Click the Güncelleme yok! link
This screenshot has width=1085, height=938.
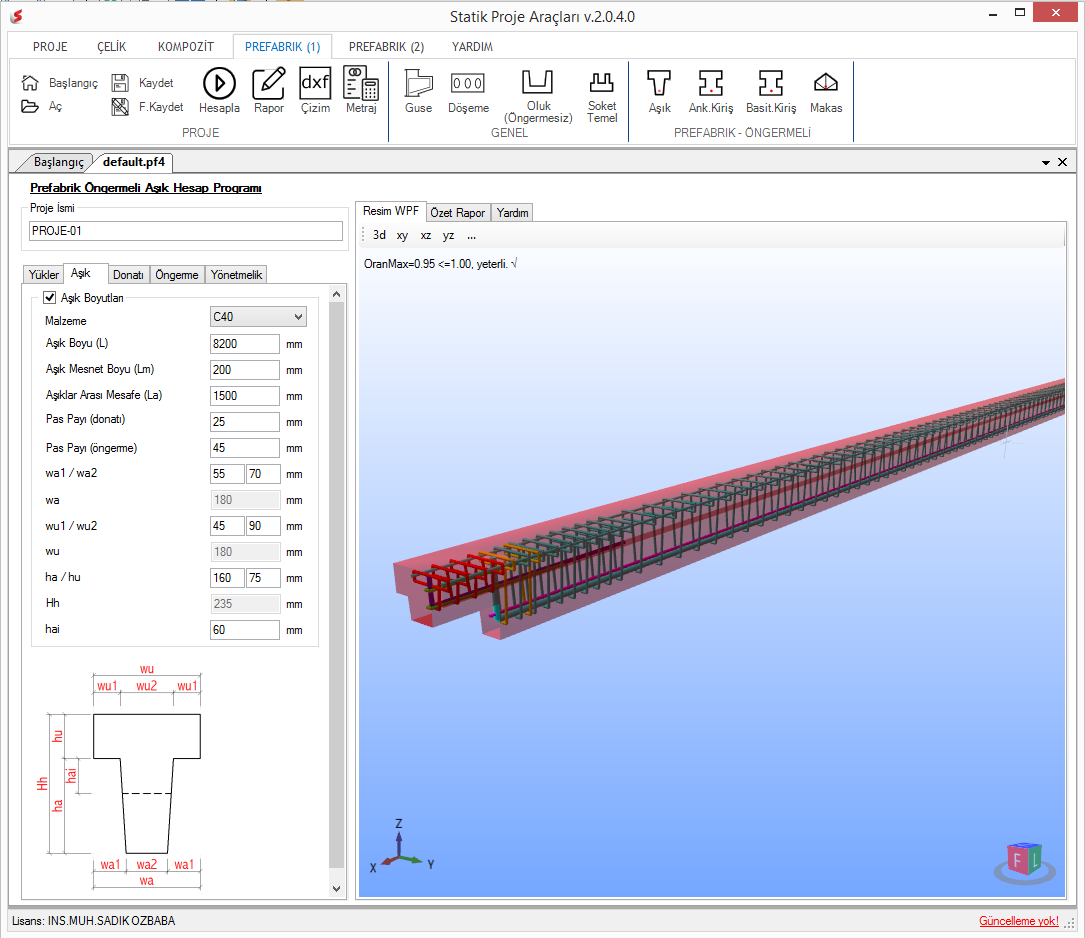pyautogui.click(x=1019, y=921)
